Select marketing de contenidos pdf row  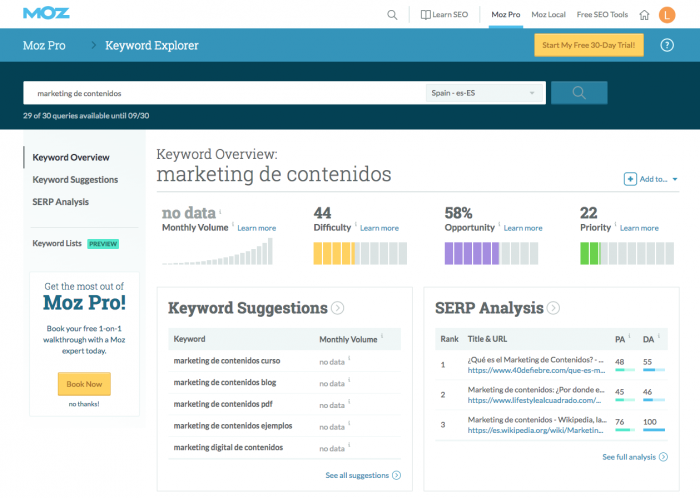(284, 404)
